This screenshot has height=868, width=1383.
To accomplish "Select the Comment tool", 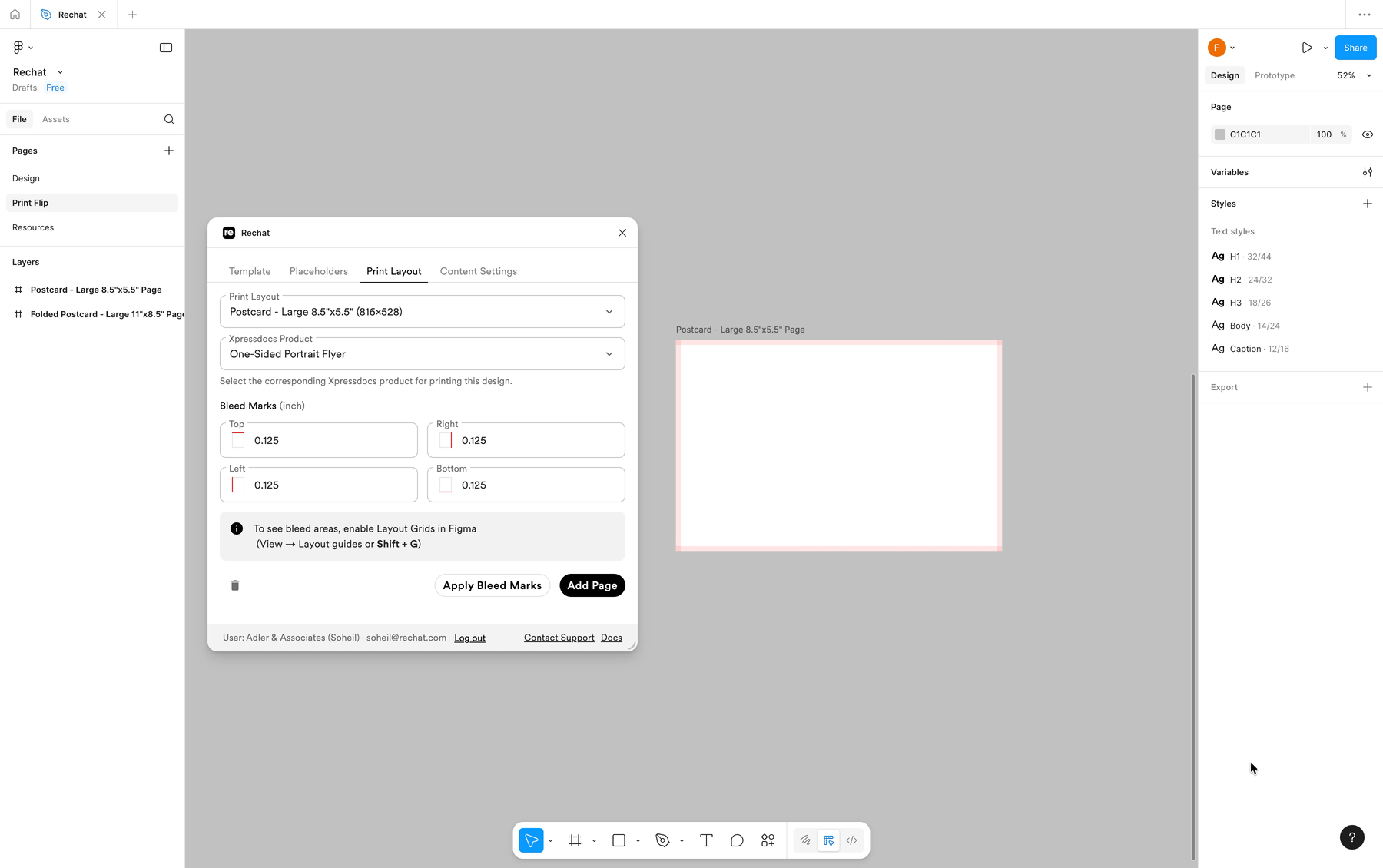I will click(x=737, y=840).
